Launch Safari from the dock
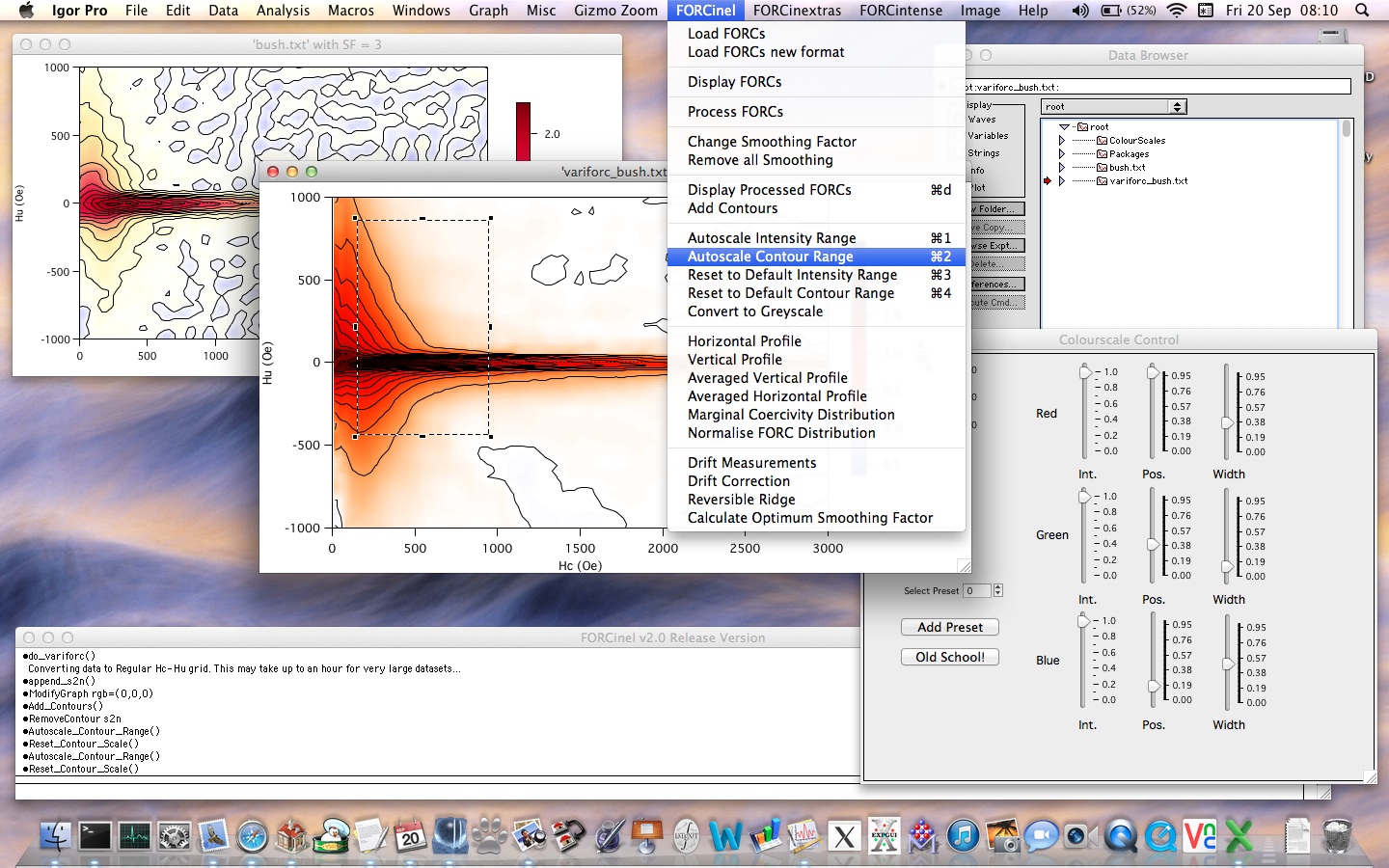1389x868 pixels. 253,835
